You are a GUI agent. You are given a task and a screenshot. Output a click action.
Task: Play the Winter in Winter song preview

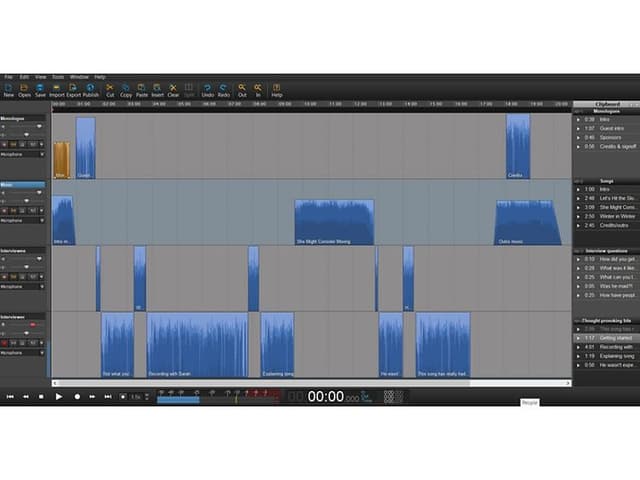pyautogui.click(x=578, y=216)
